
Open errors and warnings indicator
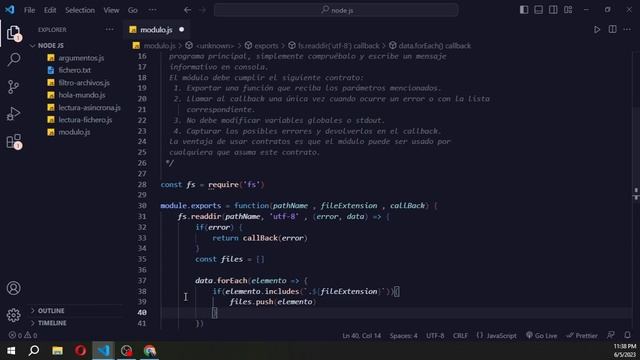tap(23, 335)
